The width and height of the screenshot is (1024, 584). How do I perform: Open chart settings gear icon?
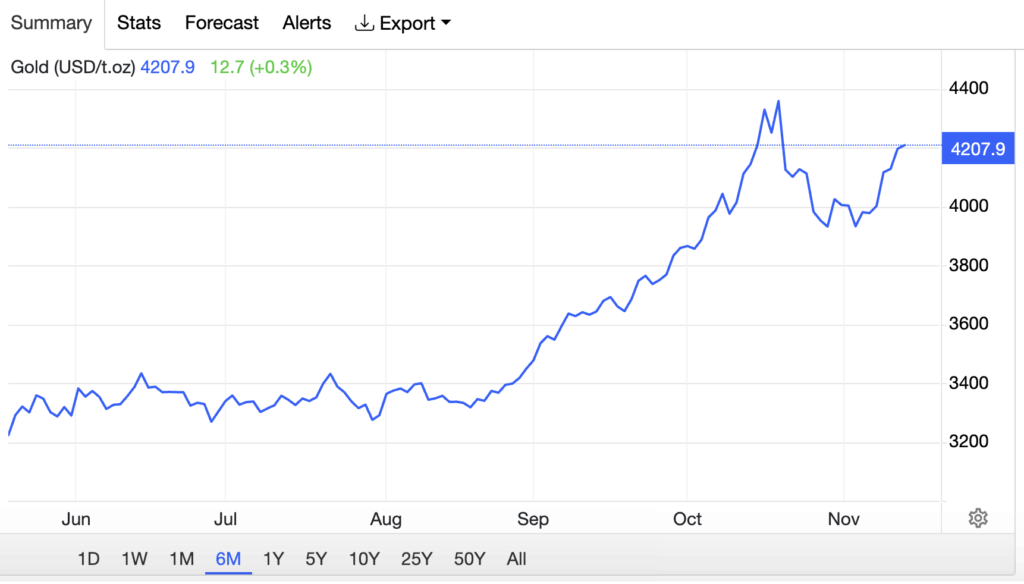(x=978, y=518)
